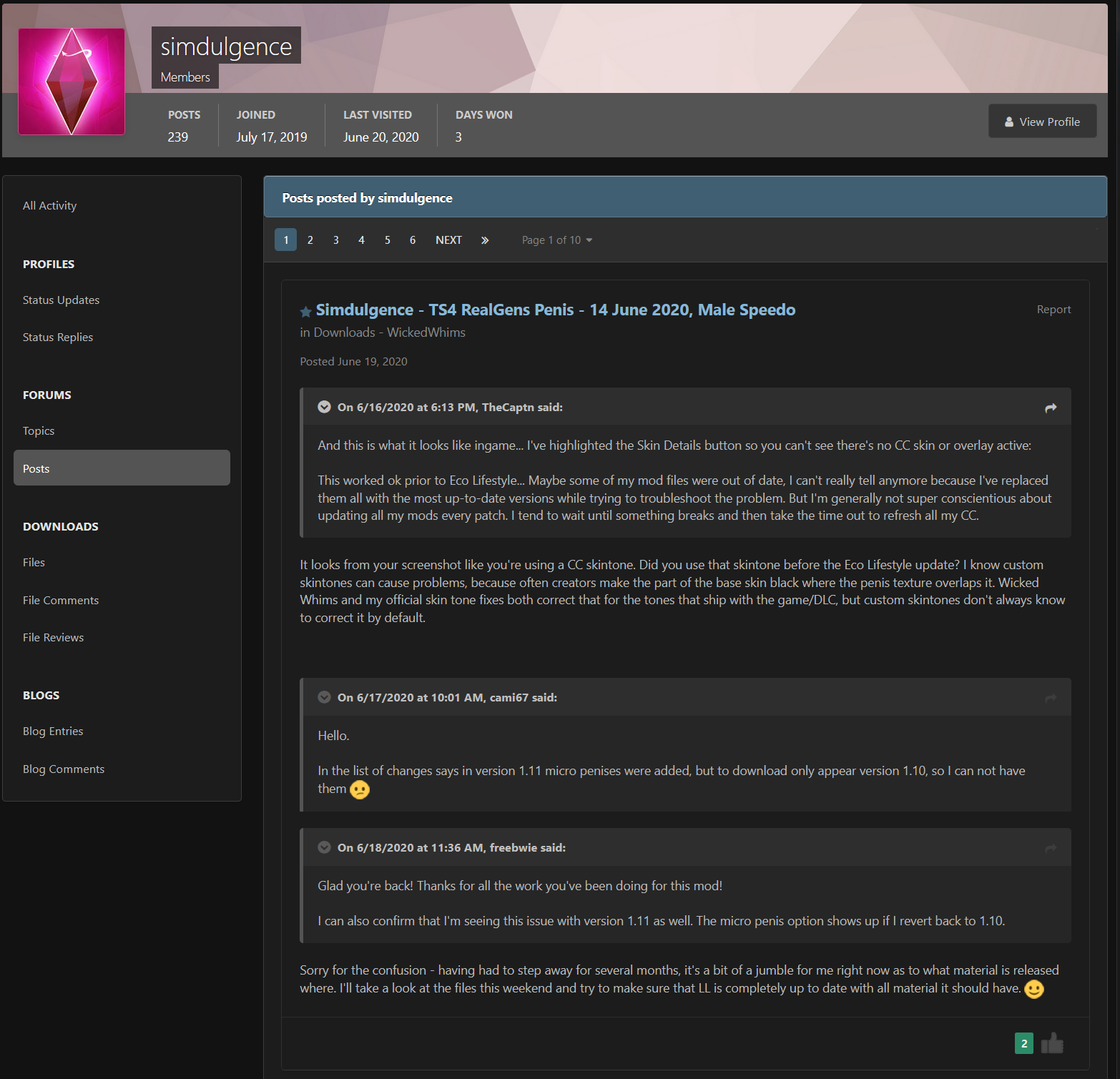Go to page 2 of posts

310,240
